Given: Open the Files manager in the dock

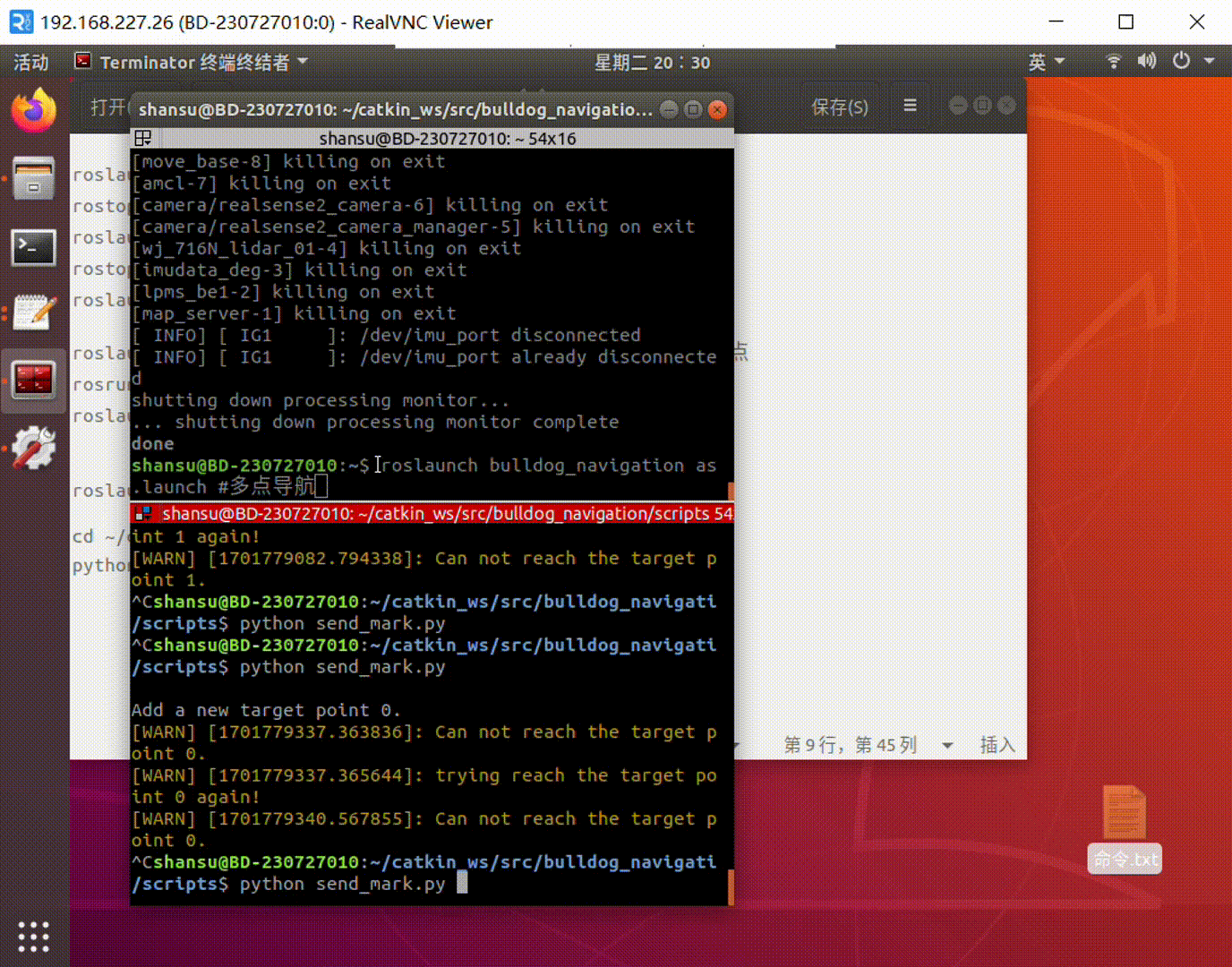Looking at the screenshot, I should 33,178.
